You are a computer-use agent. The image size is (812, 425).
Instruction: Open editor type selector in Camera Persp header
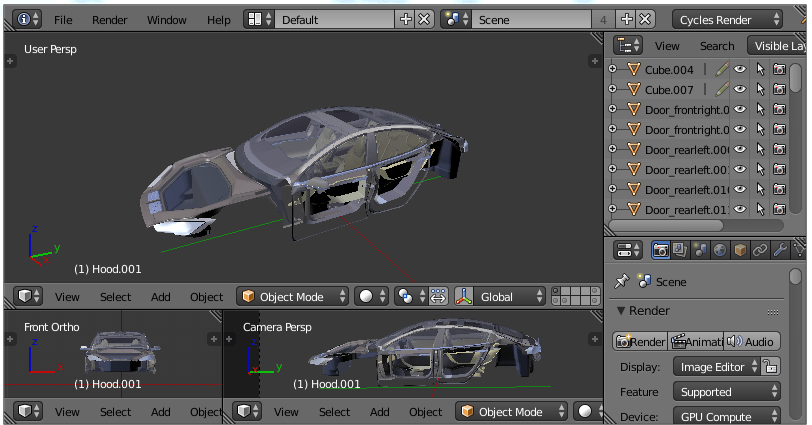(x=247, y=412)
